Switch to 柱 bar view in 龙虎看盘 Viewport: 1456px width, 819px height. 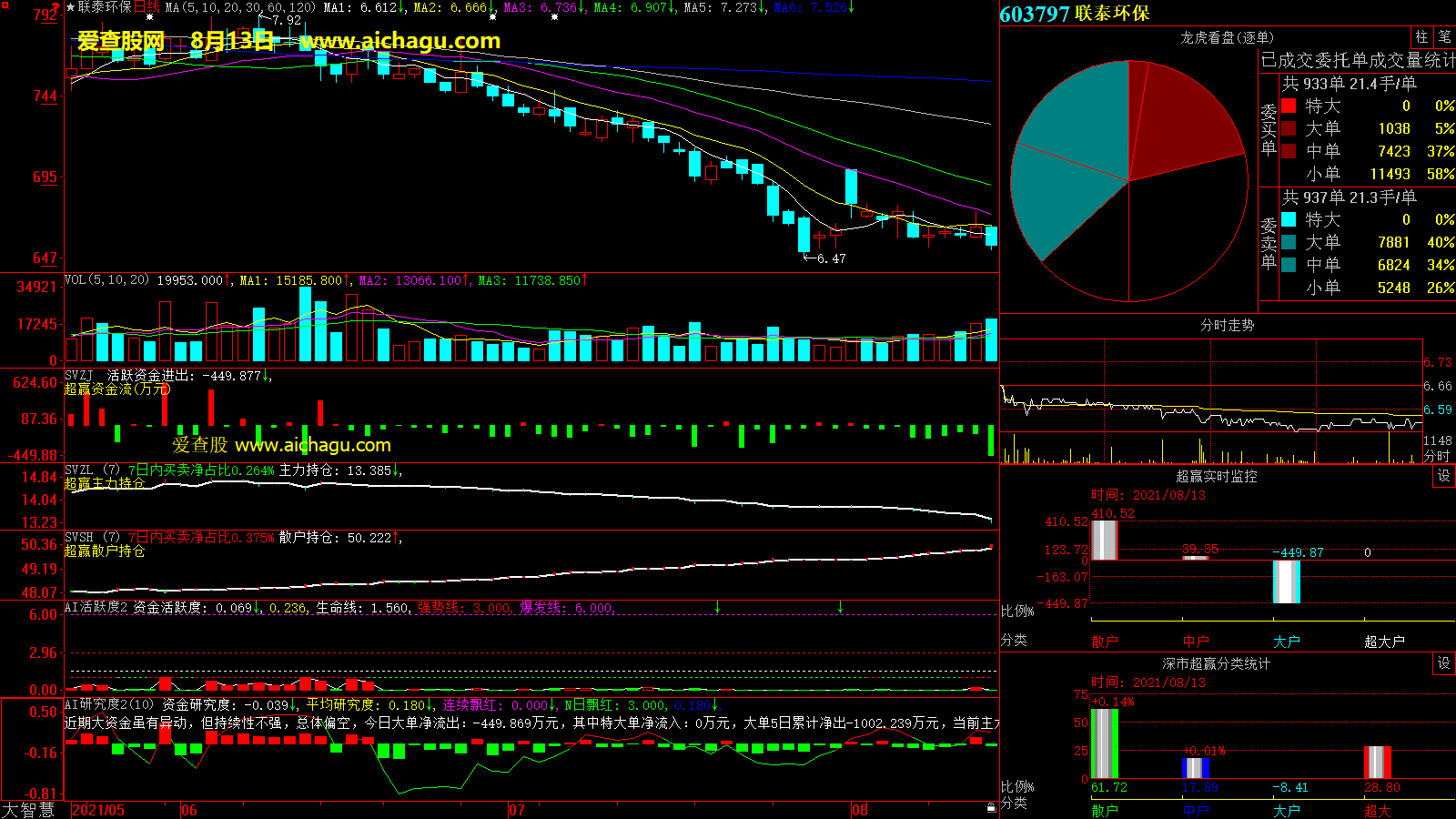pyautogui.click(x=1421, y=37)
